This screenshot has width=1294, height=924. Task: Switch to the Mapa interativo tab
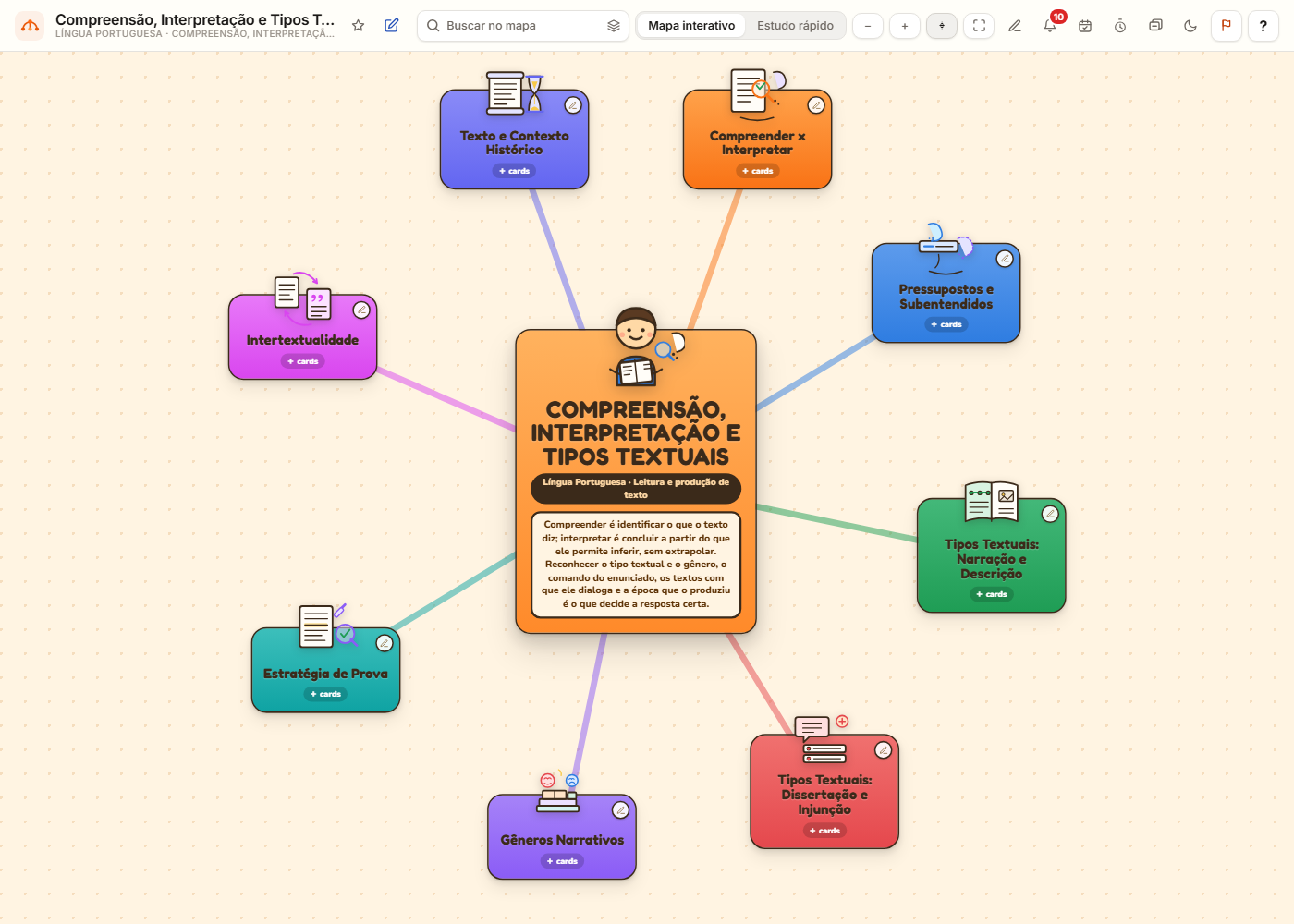point(691,26)
